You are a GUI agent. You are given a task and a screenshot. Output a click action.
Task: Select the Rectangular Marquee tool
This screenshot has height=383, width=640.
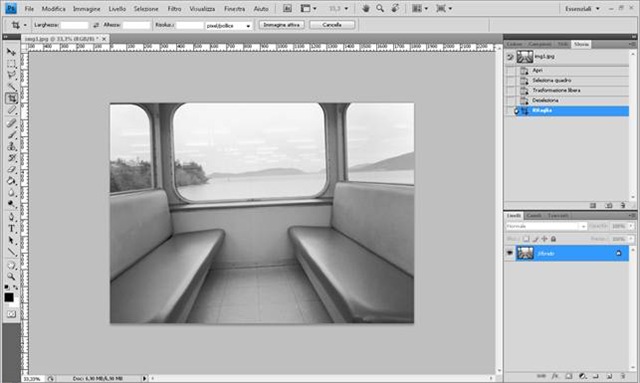point(11,63)
